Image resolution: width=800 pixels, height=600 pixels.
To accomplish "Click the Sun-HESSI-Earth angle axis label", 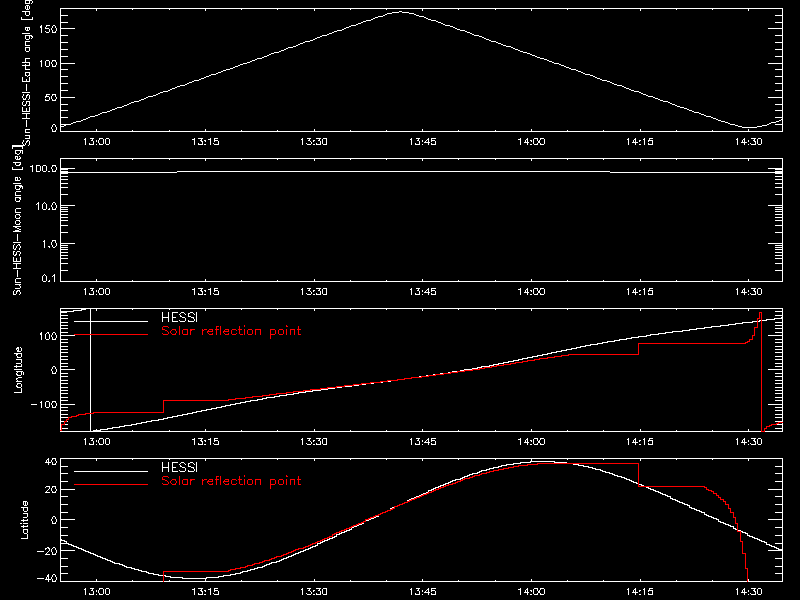I will [27, 71].
